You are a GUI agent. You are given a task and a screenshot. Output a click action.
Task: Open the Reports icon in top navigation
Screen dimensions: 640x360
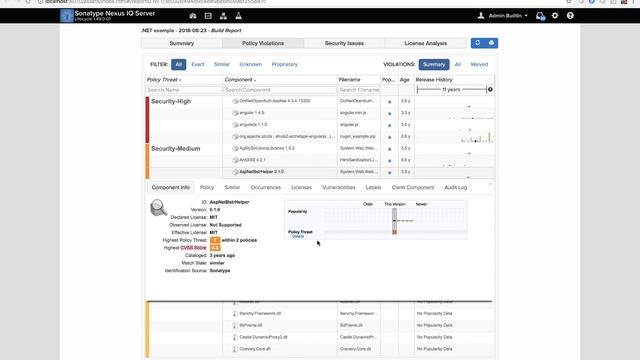pyautogui.click(x=208, y=16)
